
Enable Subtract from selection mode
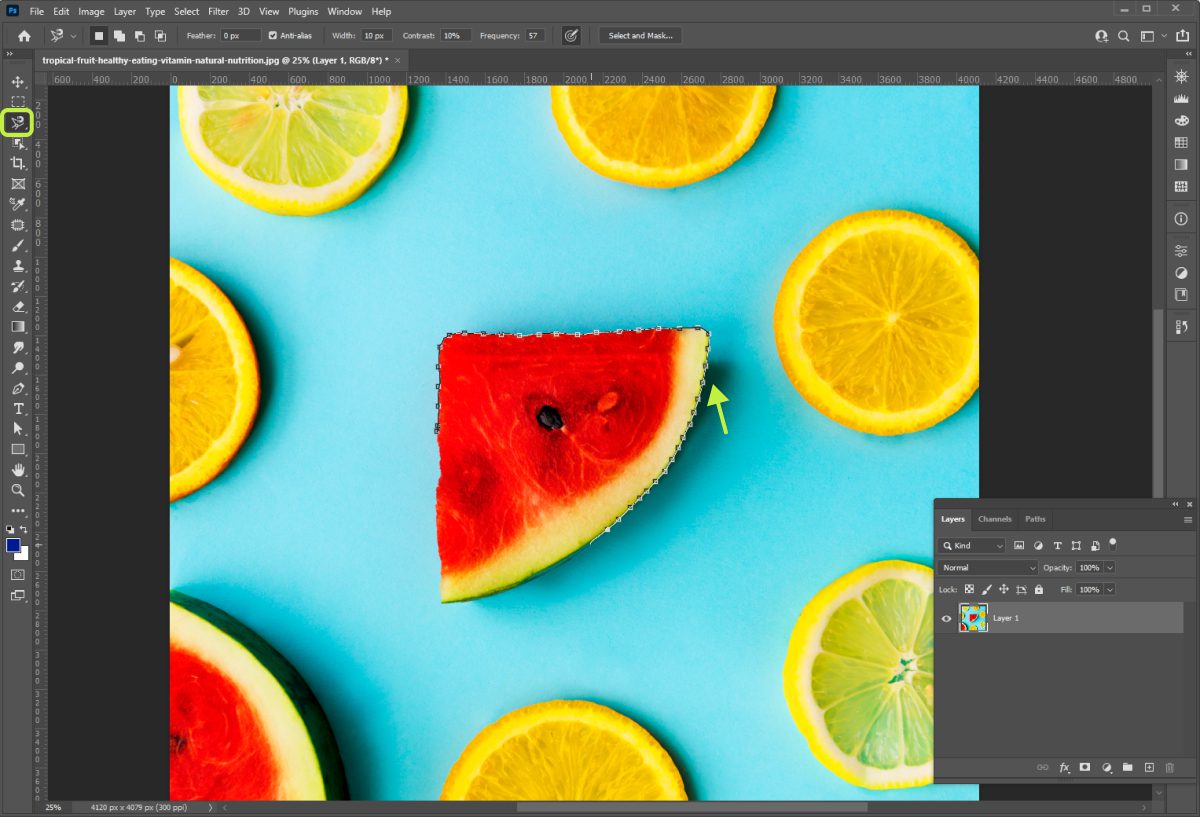pos(139,35)
